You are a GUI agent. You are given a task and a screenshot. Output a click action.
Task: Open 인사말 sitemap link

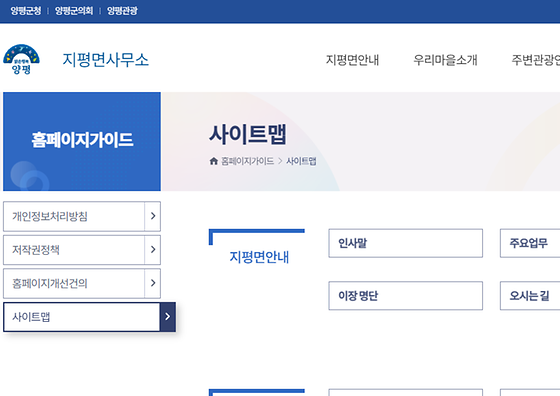[405, 243]
